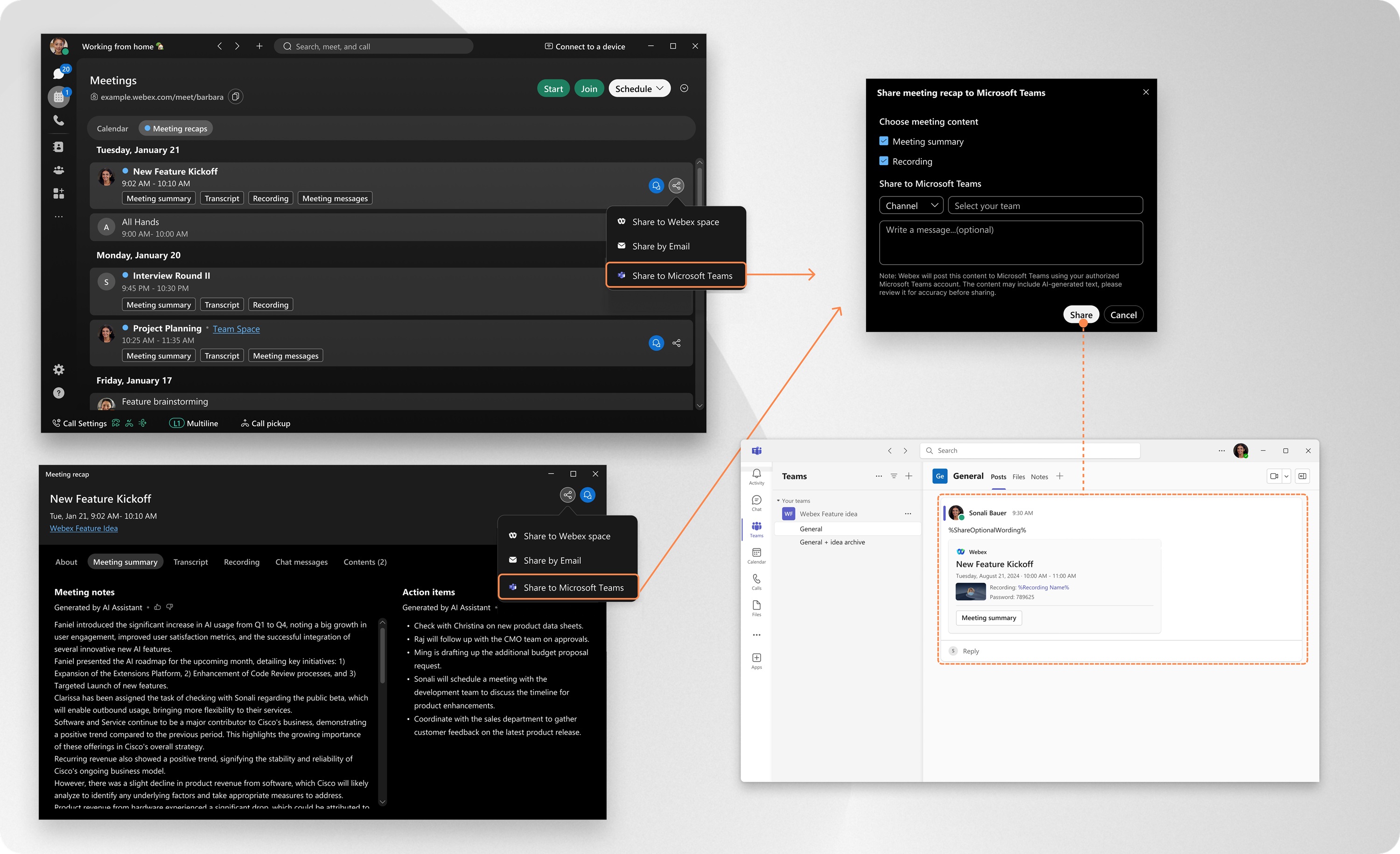This screenshot has width=1400, height=854.
Task: Click Start meeting button
Action: pos(553,88)
